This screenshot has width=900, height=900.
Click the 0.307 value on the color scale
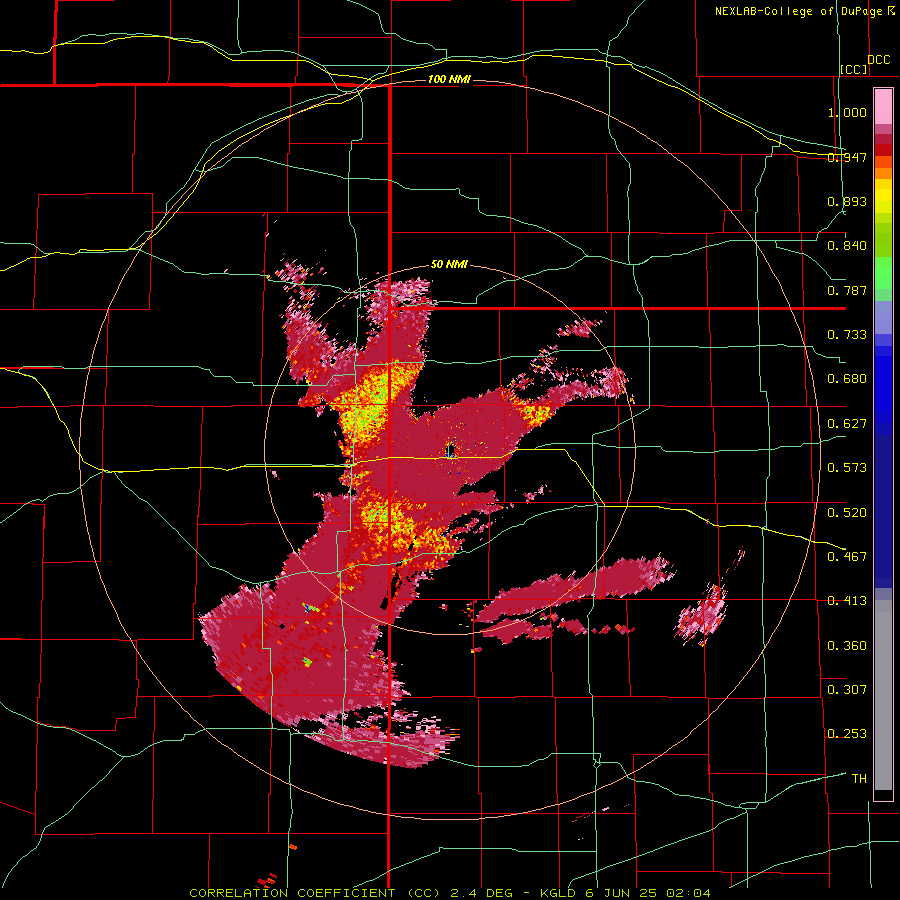click(x=847, y=690)
